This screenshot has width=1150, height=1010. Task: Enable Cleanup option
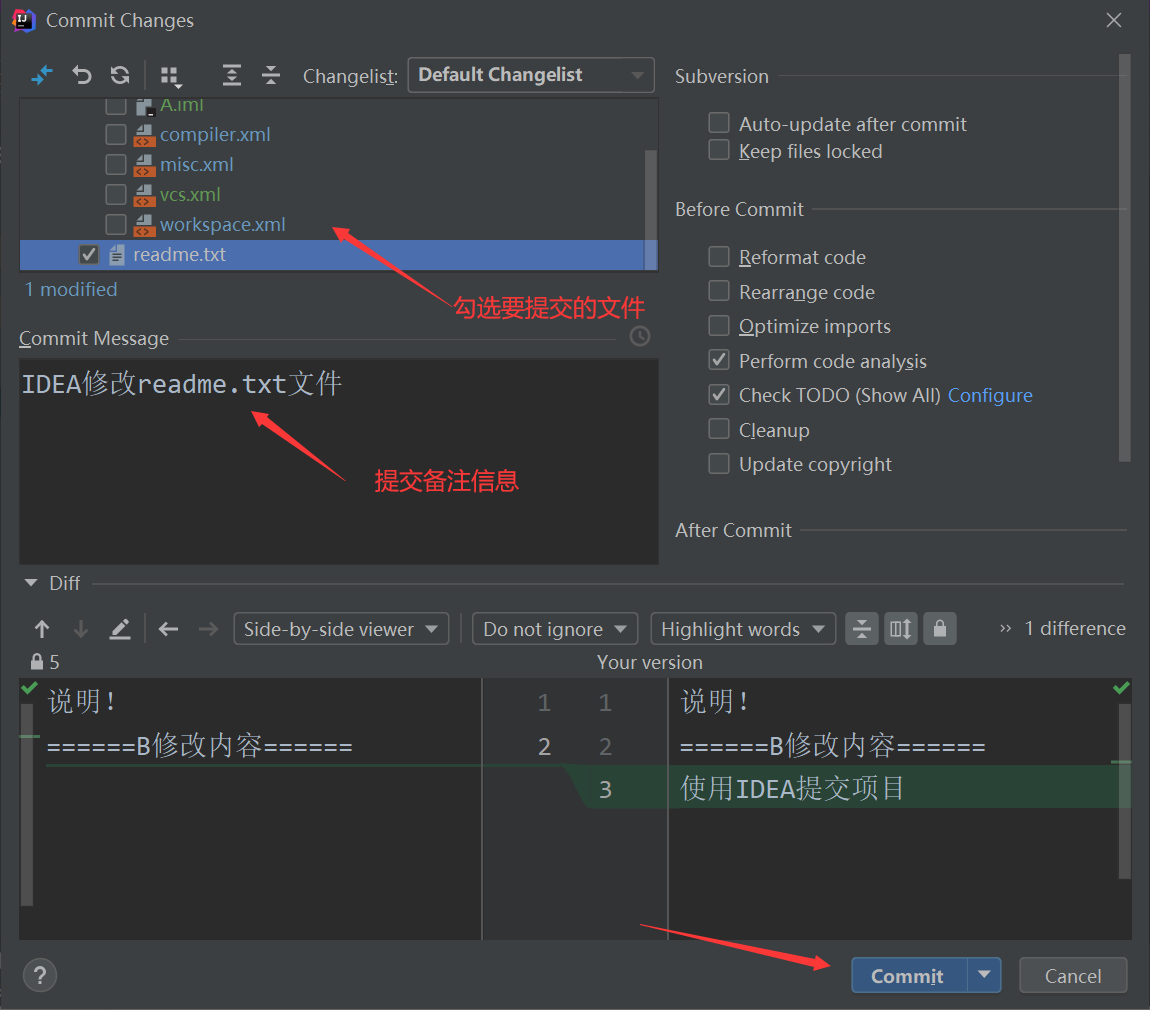(x=719, y=429)
